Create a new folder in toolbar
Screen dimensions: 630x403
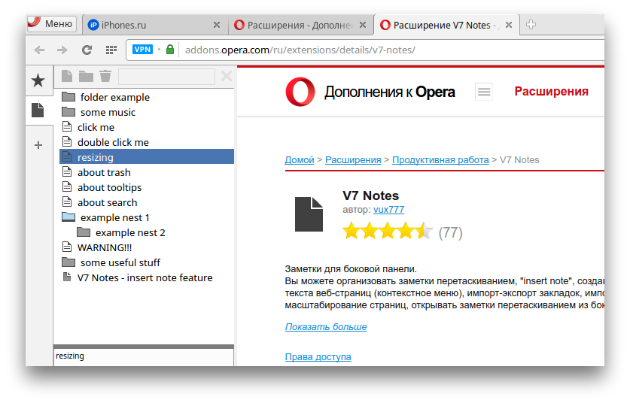[86, 76]
